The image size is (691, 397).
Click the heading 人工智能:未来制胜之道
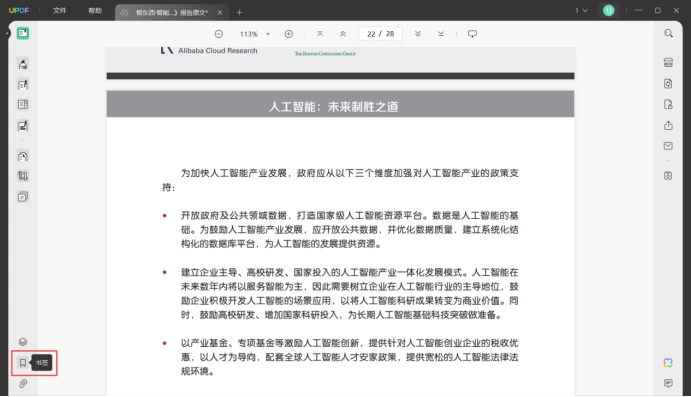point(334,107)
